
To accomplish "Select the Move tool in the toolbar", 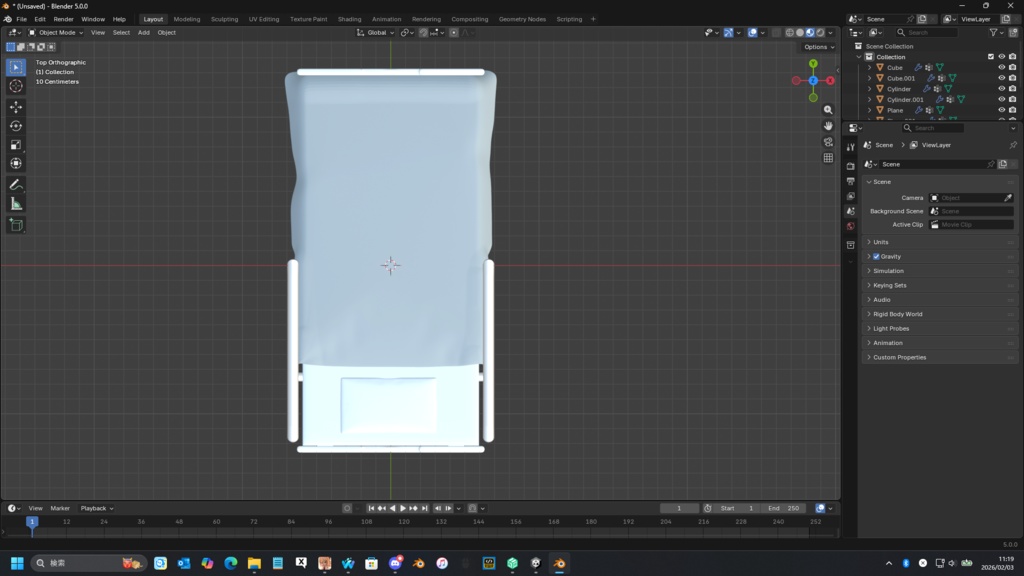I will [x=16, y=107].
